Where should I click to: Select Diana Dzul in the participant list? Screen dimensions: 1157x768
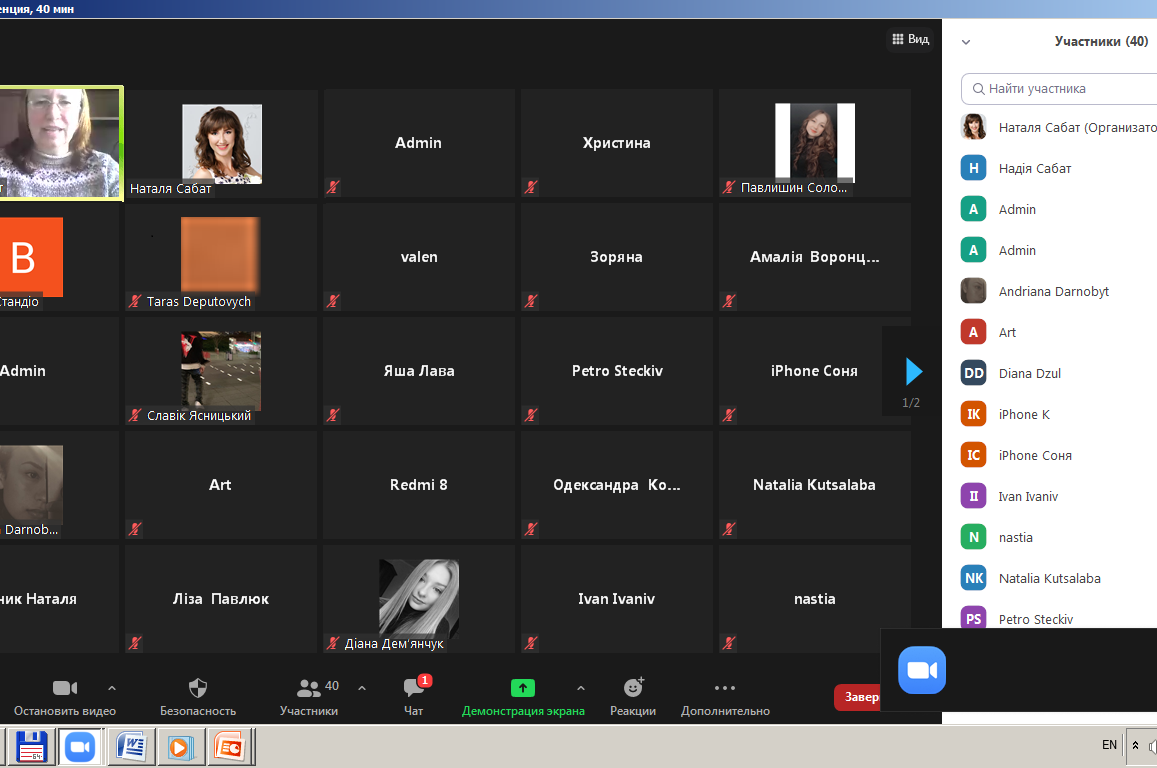tap(1030, 373)
